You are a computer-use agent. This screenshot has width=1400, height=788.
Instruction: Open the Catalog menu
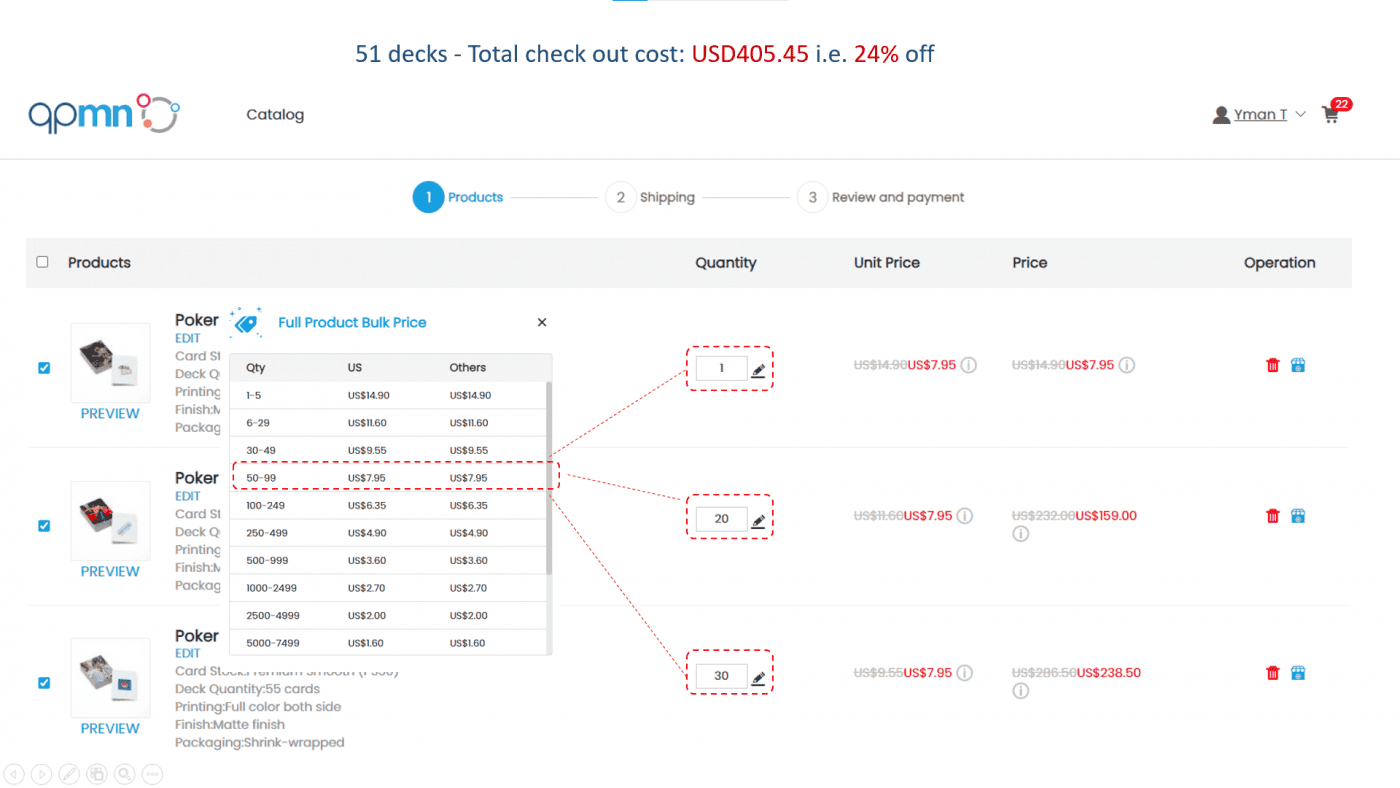coord(275,115)
